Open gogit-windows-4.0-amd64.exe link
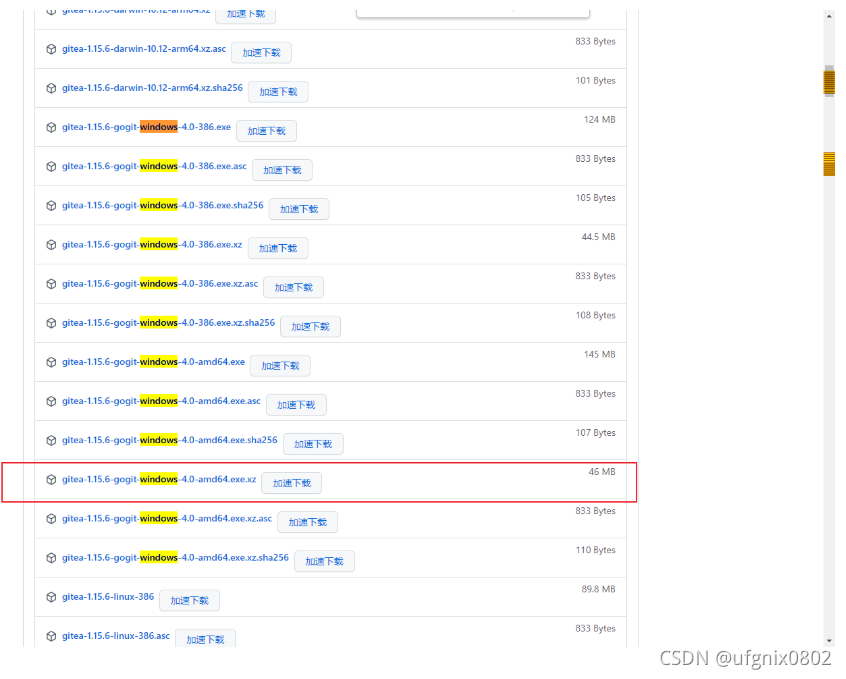 point(153,362)
